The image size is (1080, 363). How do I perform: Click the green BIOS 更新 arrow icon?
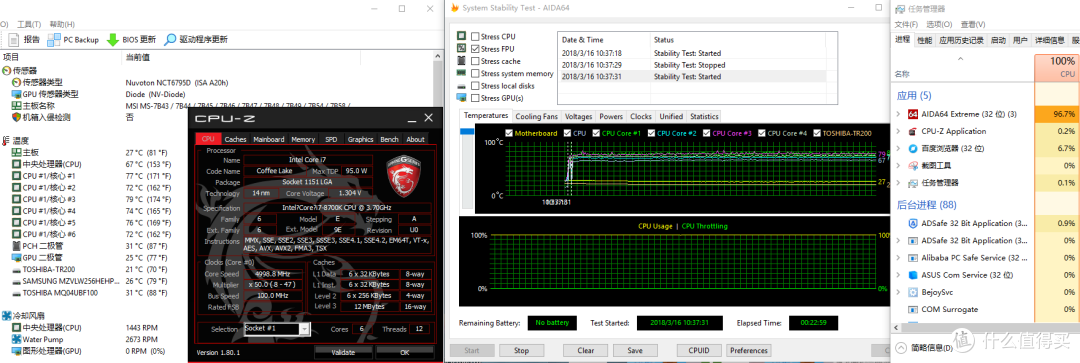point(112,39)
